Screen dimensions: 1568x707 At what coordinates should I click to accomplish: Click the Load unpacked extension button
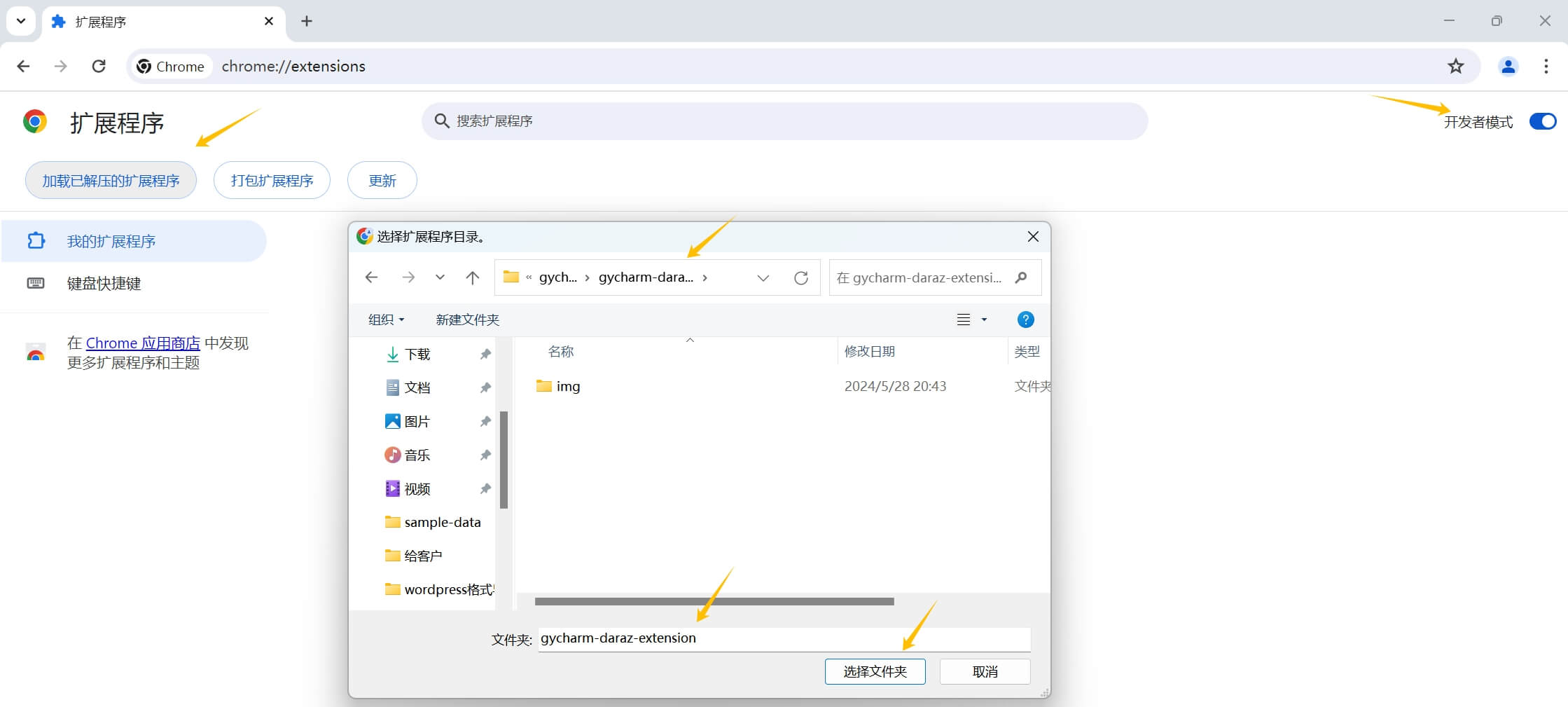click(x=111, y=181)
